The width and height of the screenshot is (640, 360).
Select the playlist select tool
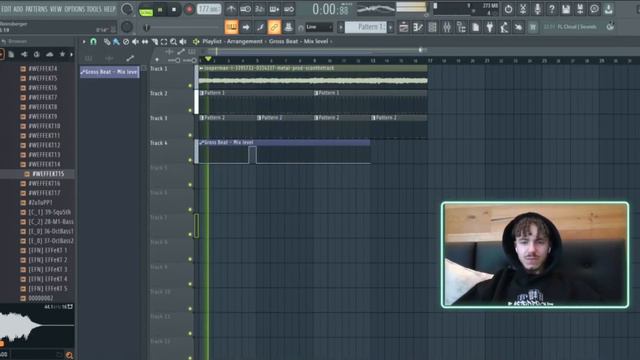164,42
